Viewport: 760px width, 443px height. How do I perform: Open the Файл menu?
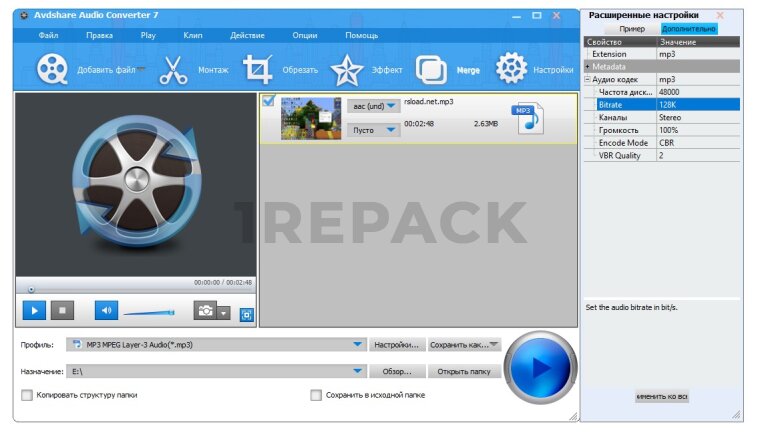[x=48, y=35]
